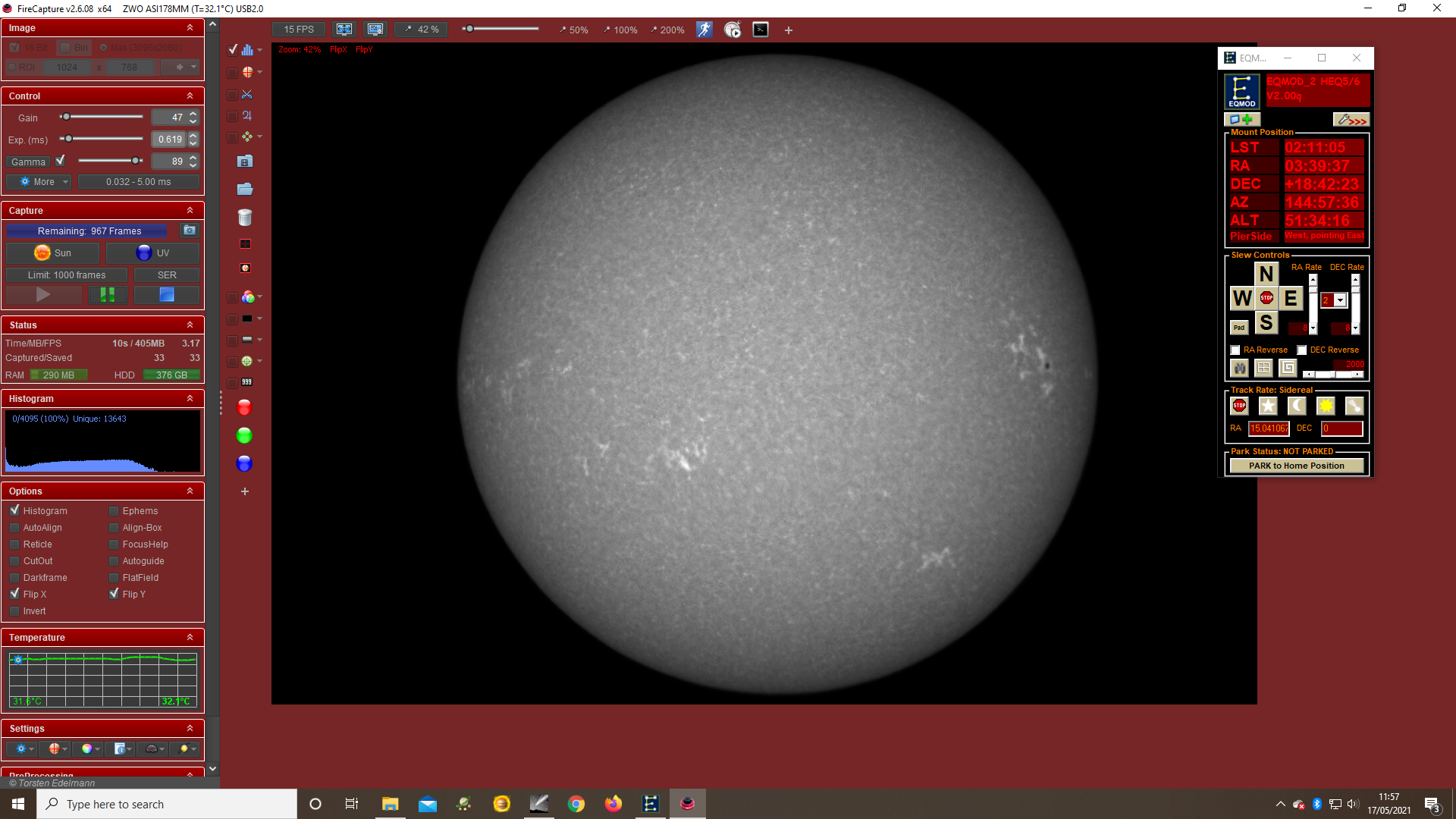Screen dimensions: 1456x819
Task: Click the Limit 1000 frames button
Action: tap(67, 275)
